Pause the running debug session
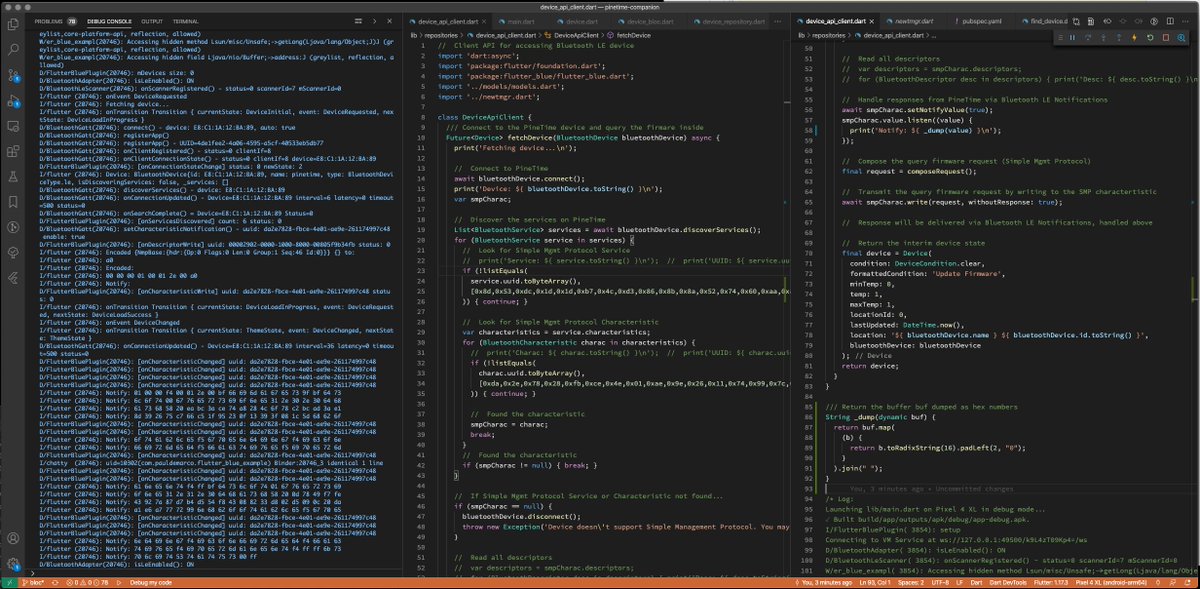 tap(1073, 37)
